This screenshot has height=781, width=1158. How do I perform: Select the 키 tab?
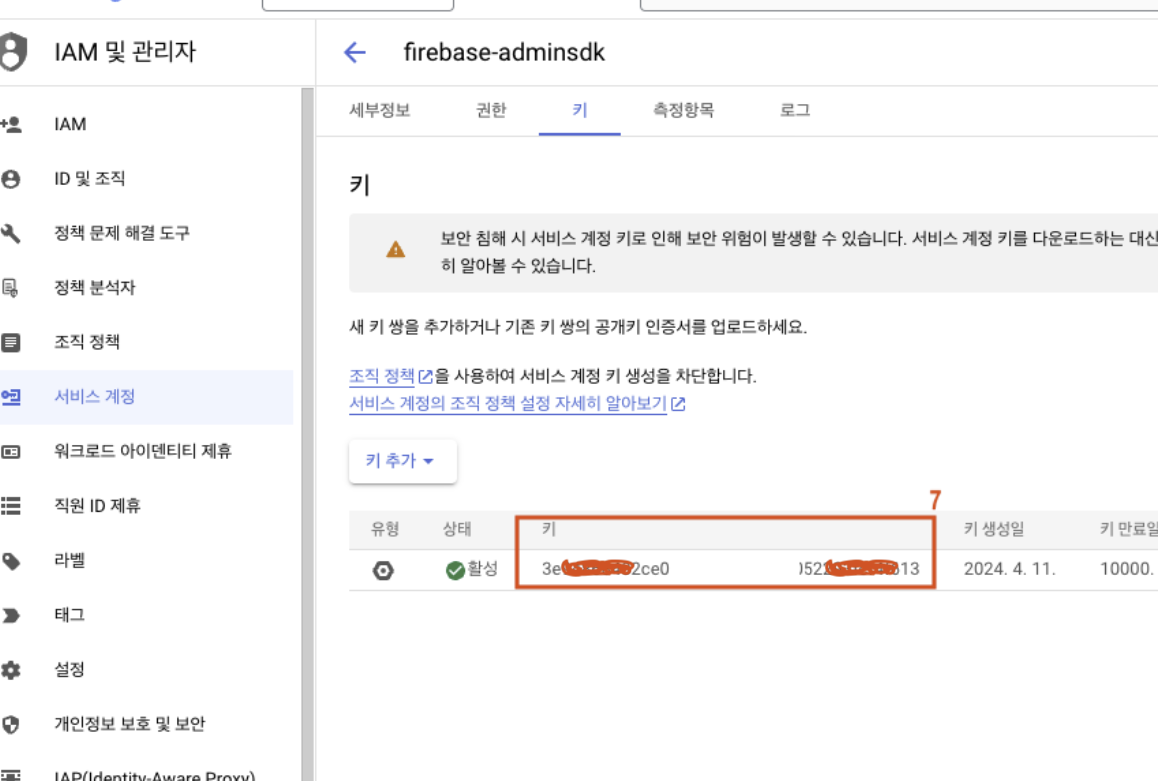[580, 110]
